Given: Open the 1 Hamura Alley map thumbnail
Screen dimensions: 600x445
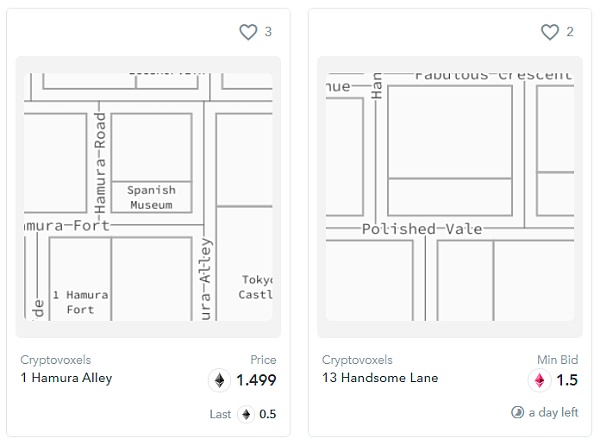Looking at the screenshot, I should point(148,196).
